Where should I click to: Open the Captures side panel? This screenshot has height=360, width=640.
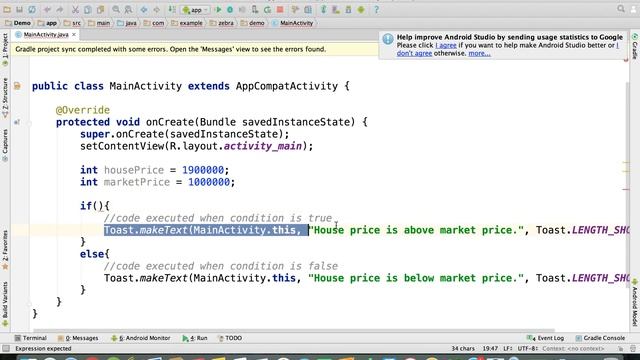pos(5,145)
